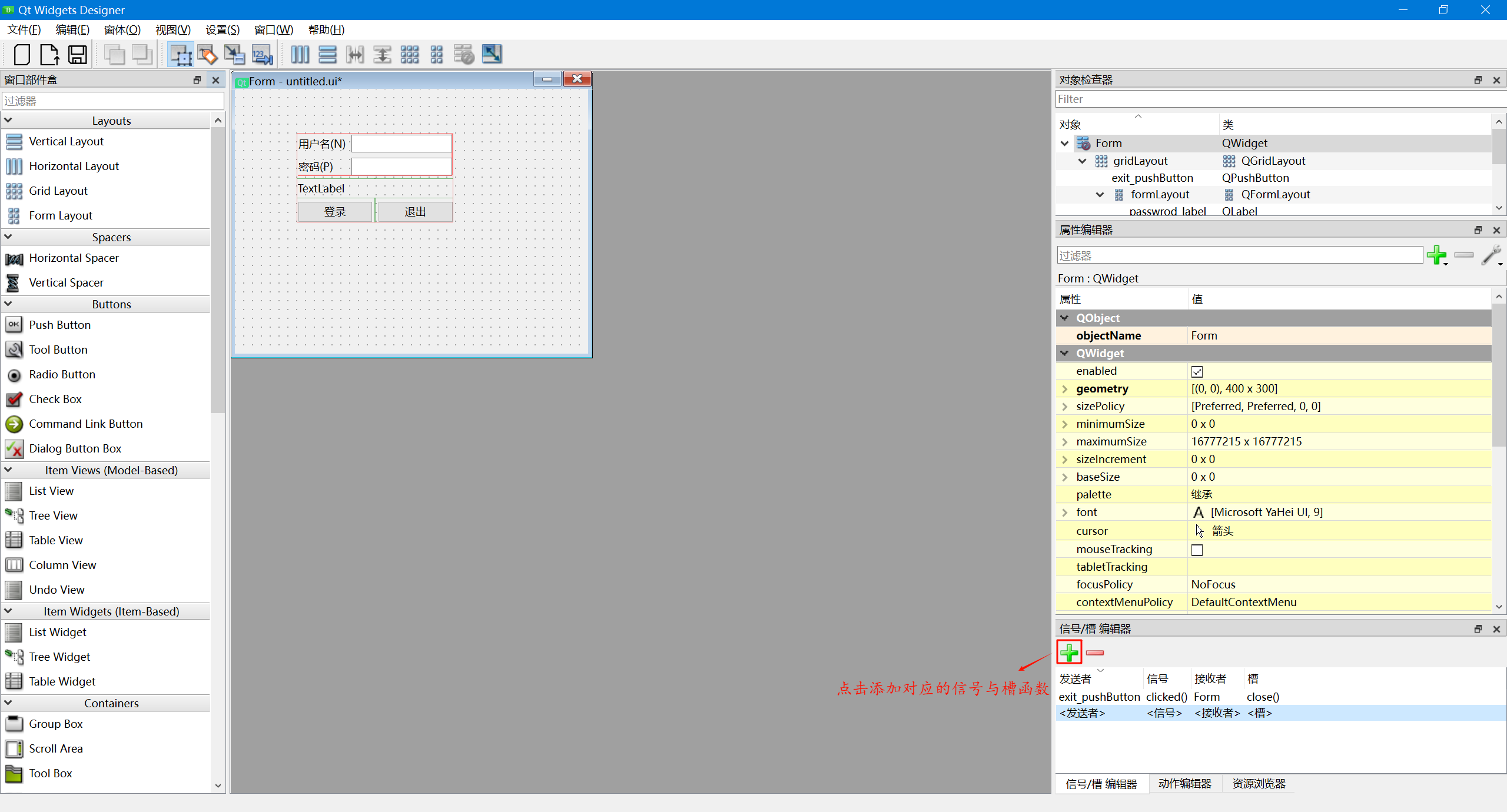Remove connection with red minus icon
Image resolution: width=1507 pixels, height=812 pixels.
[1095, 653]
